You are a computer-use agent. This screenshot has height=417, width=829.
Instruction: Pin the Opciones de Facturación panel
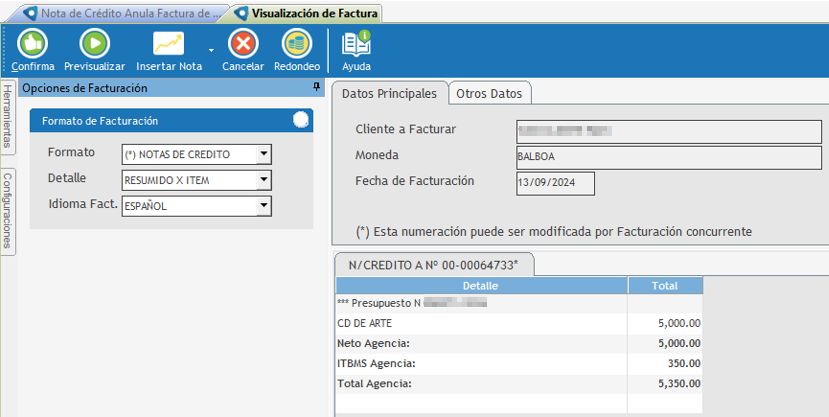click(x=316, y=88)
